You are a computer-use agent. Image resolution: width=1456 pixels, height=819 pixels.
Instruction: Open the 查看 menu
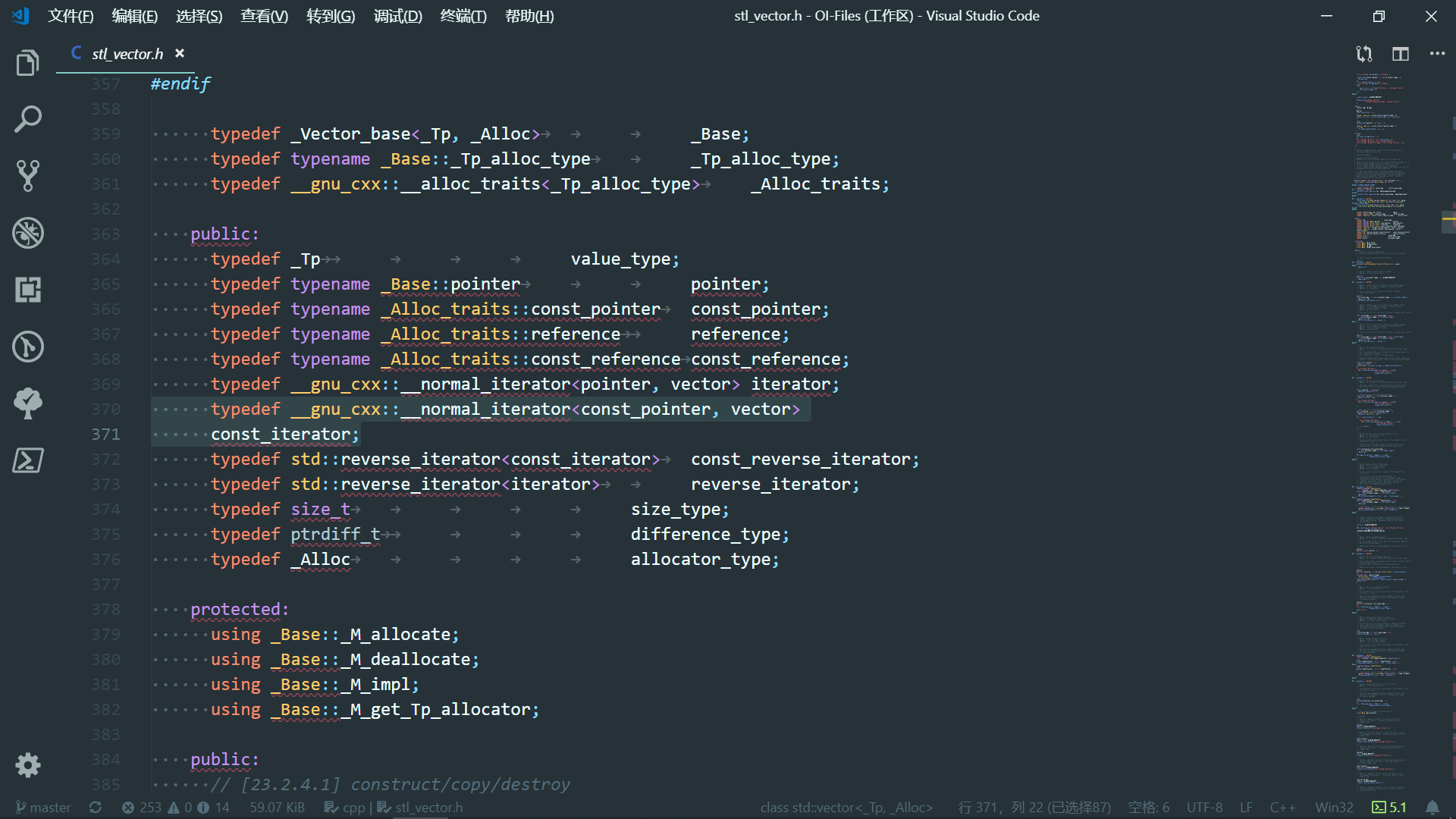[263, 16]
